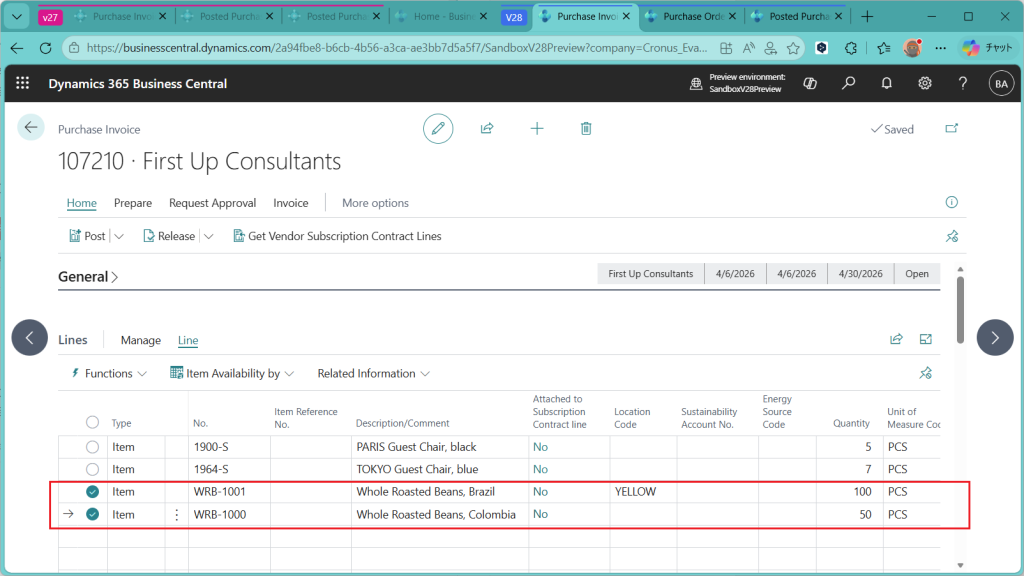This screenshot has height=576, width=1024.
Task: Open the Business Central search magnifier
Action: pyautogui.click(x=848, y=84)
